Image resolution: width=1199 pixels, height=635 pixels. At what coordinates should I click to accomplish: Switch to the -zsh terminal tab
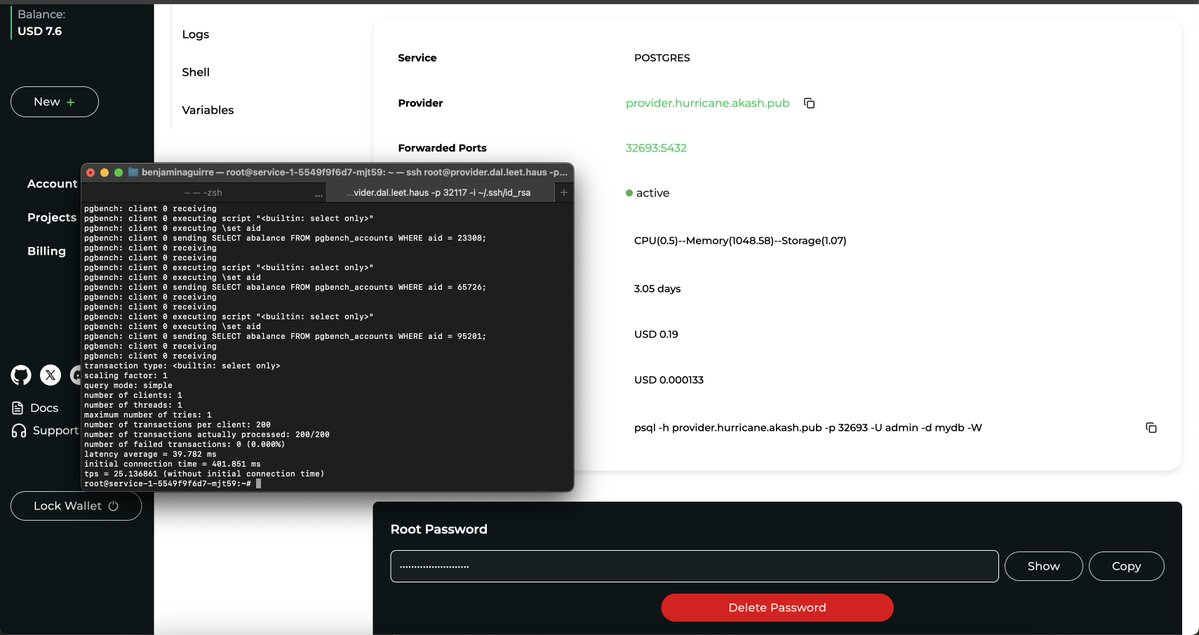tap(203, 193)
